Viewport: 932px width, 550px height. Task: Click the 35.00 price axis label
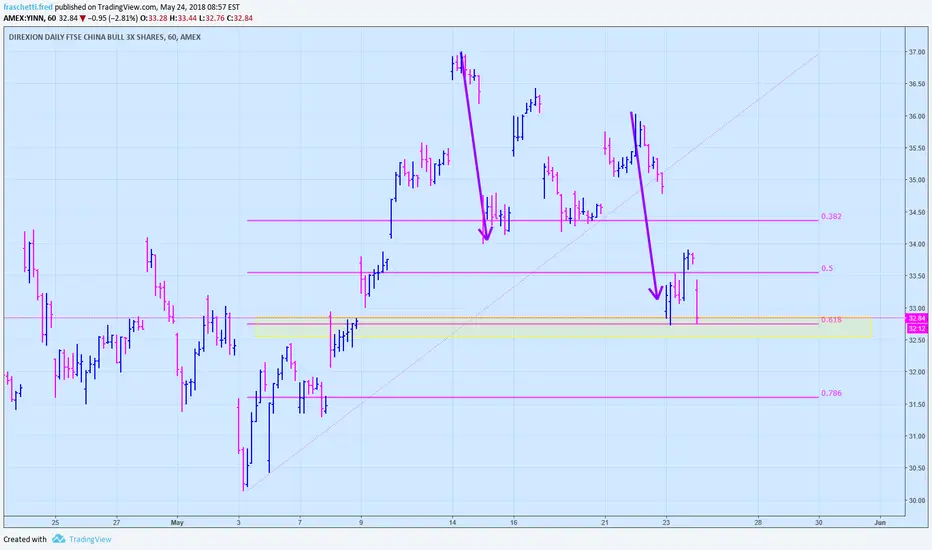click(x=917, y=180)
